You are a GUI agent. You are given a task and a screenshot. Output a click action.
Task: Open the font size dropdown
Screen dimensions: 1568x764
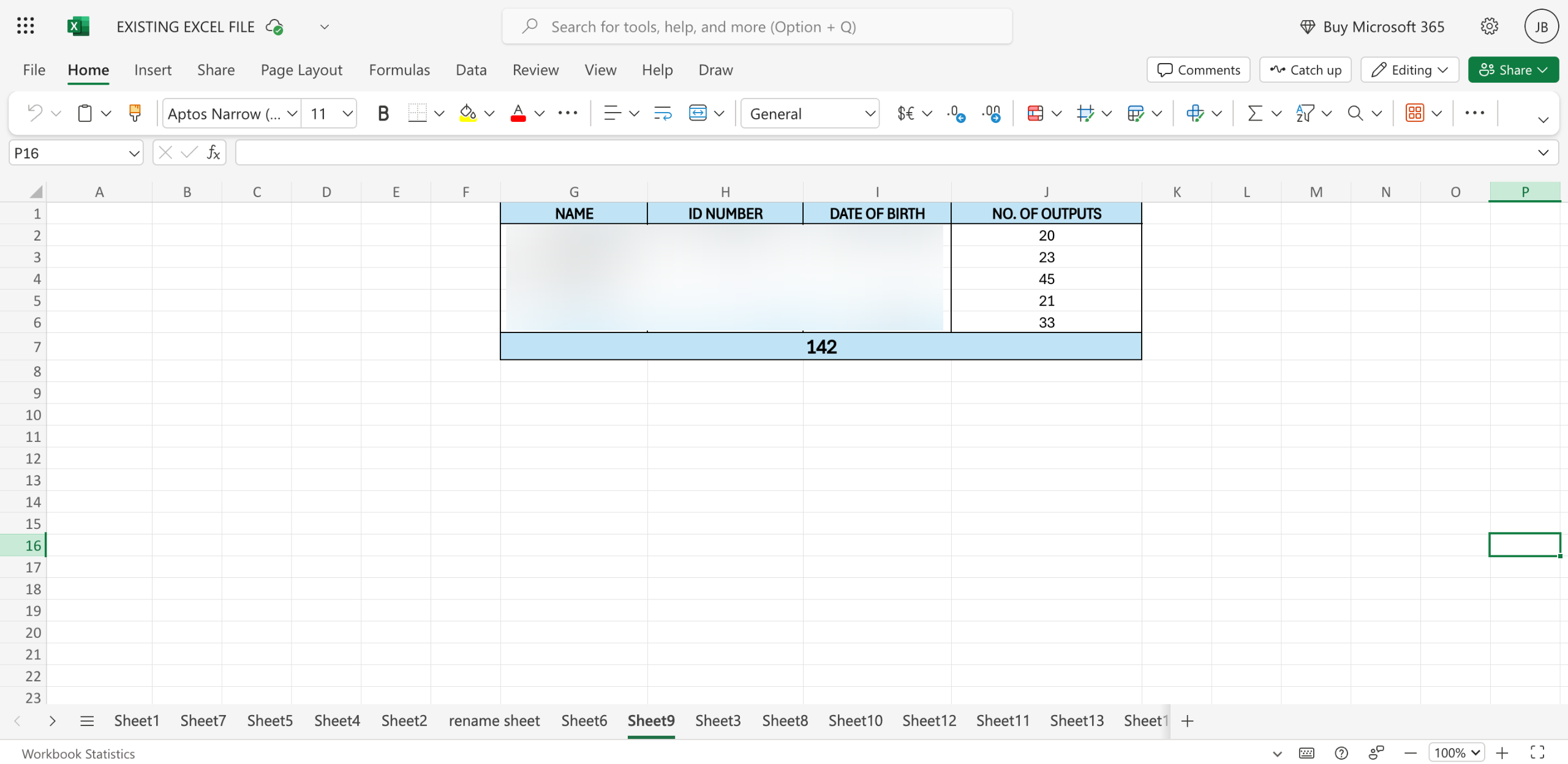pyautogui.click(x=347, y=114)
